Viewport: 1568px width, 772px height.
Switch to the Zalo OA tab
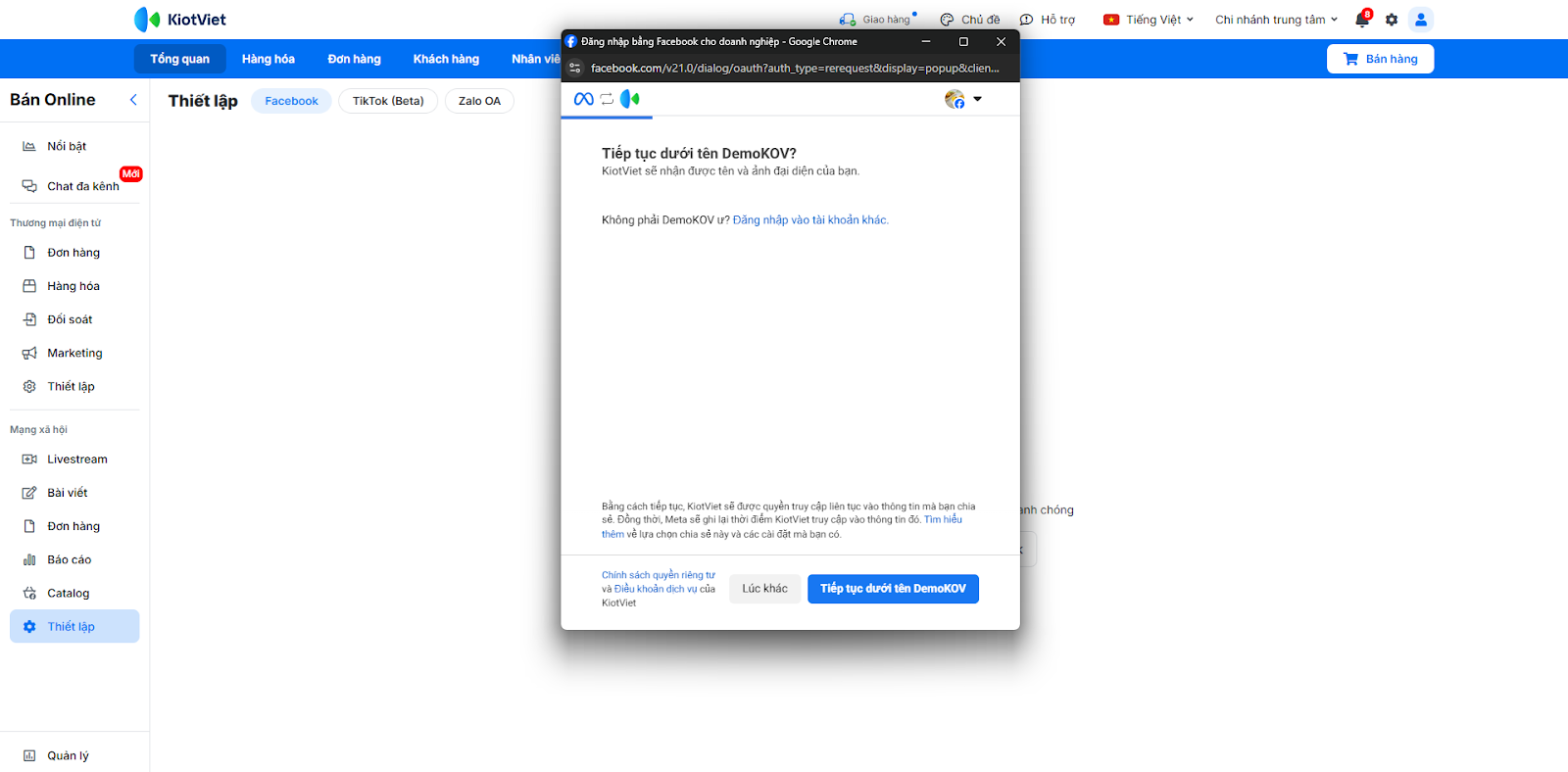(479, 101)
